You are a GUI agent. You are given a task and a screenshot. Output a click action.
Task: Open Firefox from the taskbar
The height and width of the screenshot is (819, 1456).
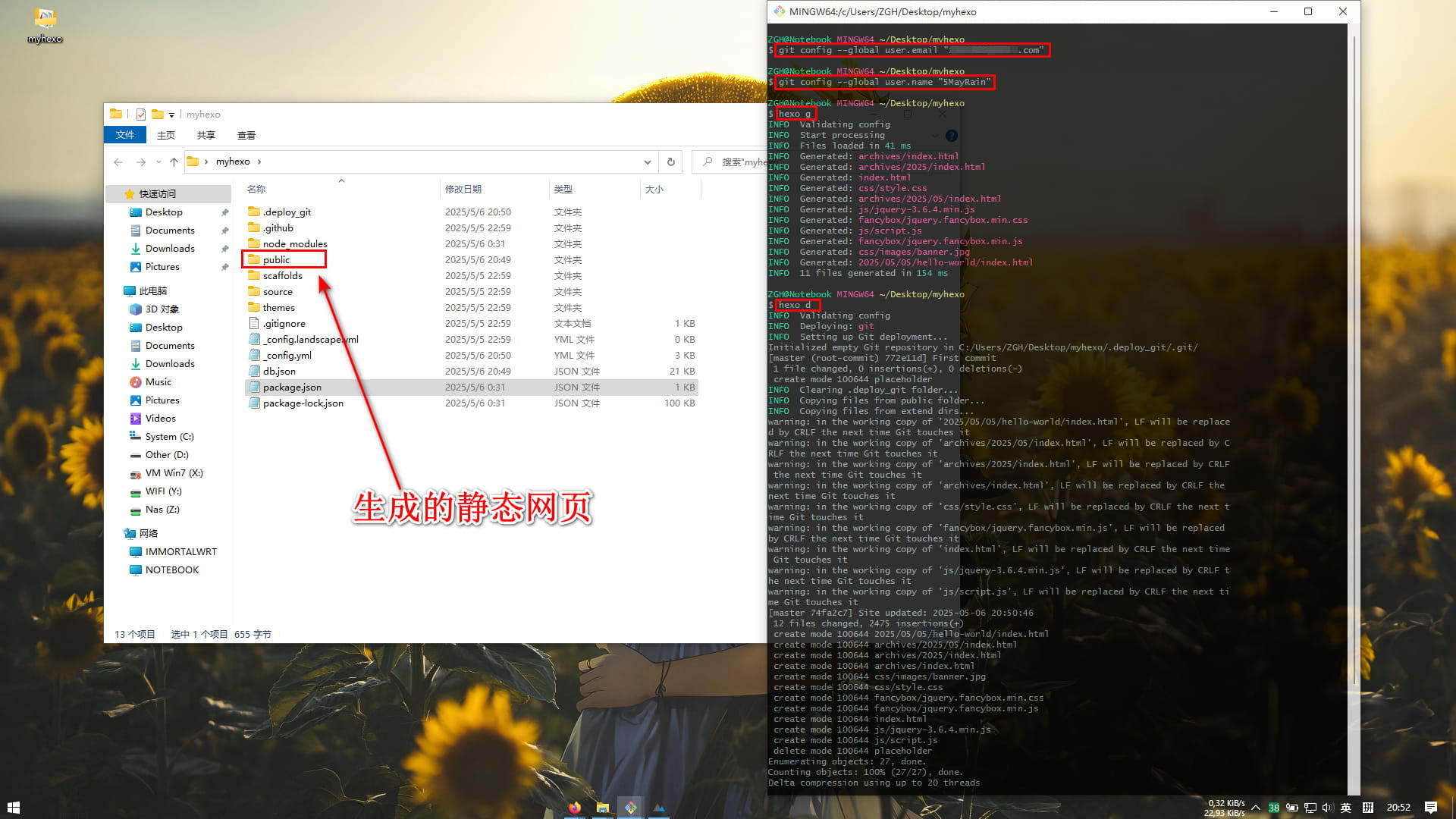pyautogui.click(x=575, y=808)
